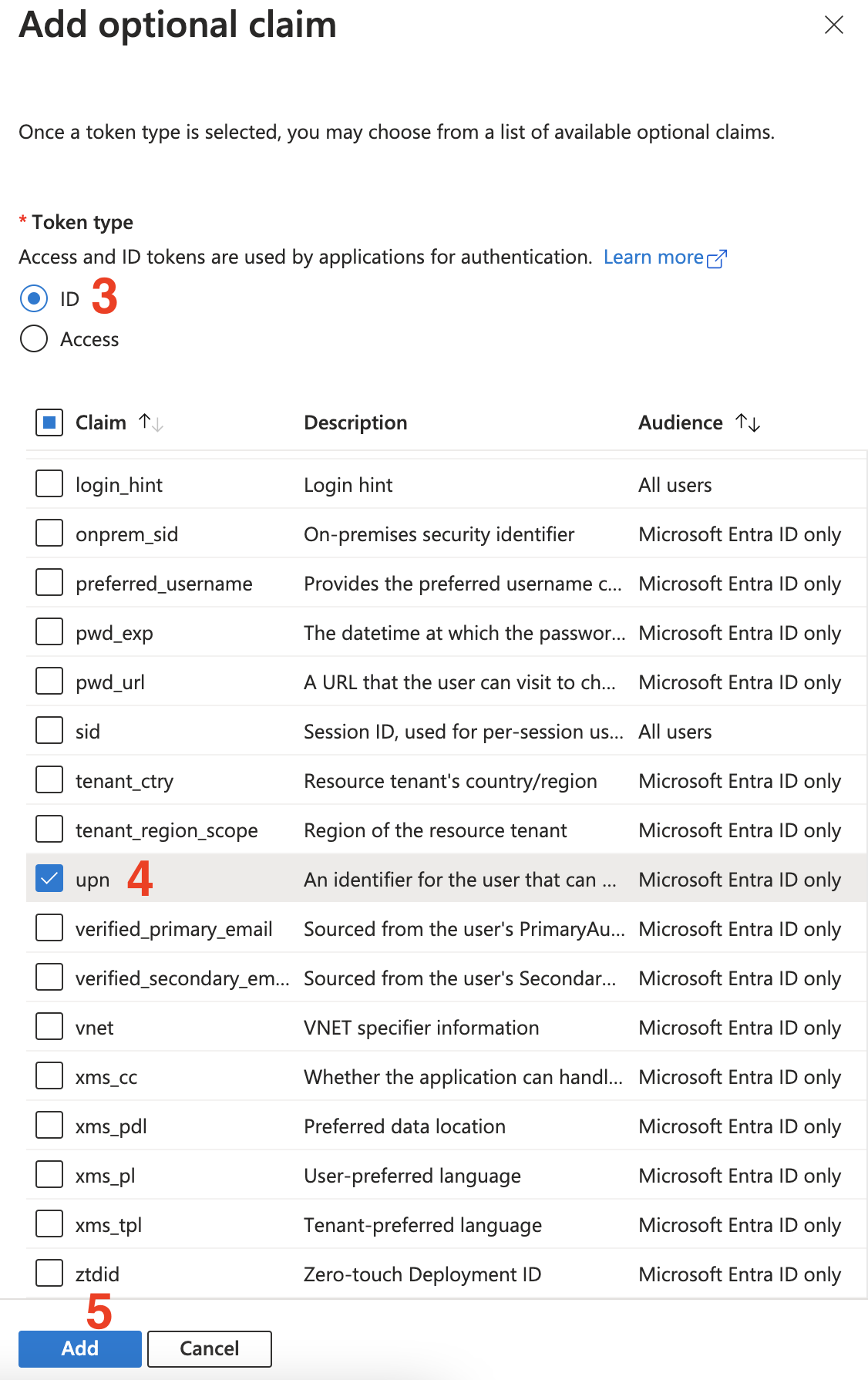Select the Access token type radio button
The width and height of the screenshot is (868, 1380).
(x=34, y=338)
